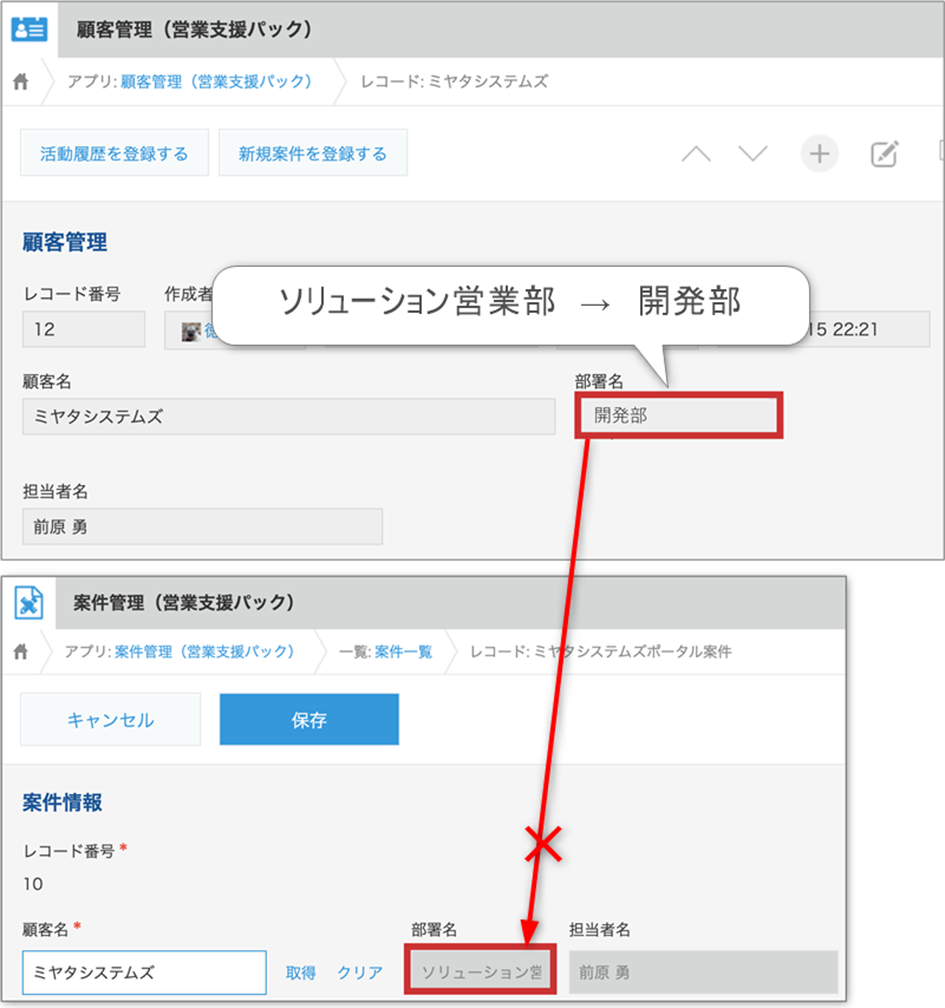The image size is (945, 1008).
Task: Click the 部署名 field showing ソリューション営
Action: point(480,972)
